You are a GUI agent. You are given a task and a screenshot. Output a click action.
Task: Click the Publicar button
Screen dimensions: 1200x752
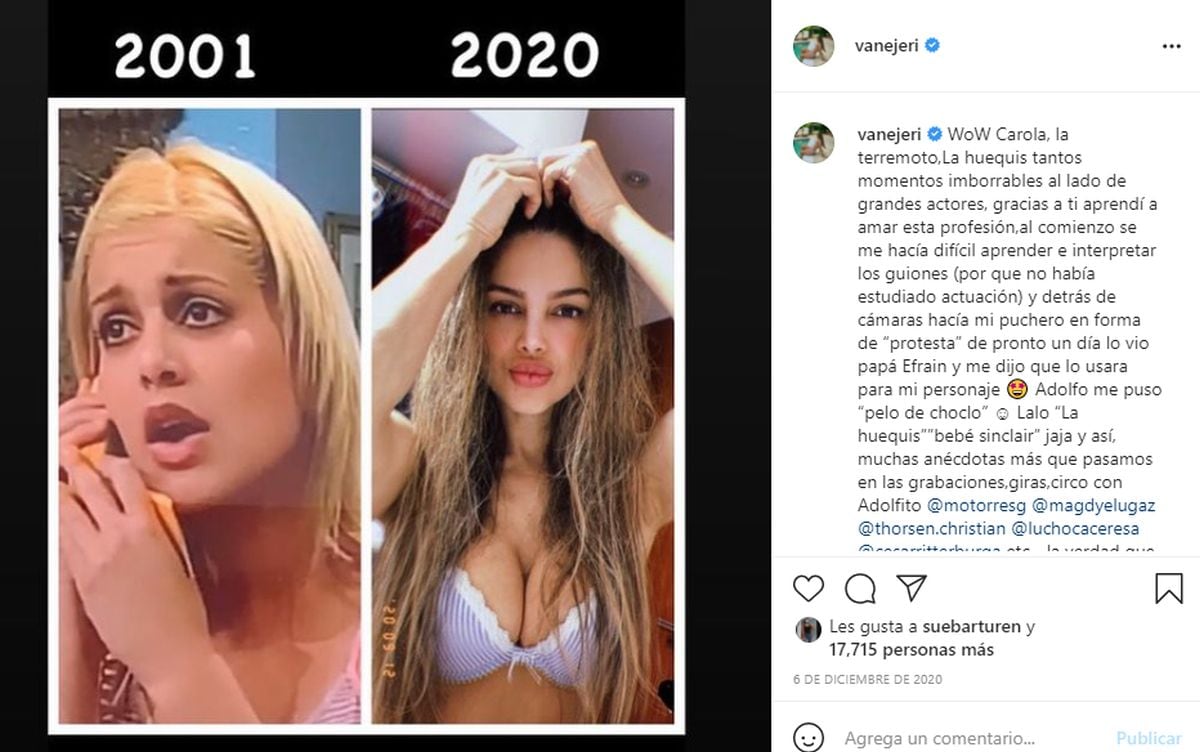[x=1148, y=738]
